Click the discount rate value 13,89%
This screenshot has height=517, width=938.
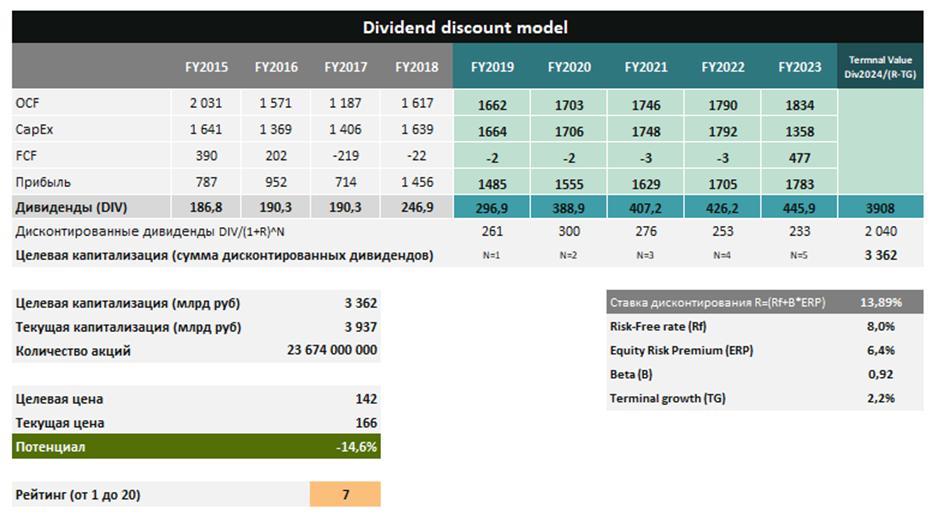coord(876,302)
